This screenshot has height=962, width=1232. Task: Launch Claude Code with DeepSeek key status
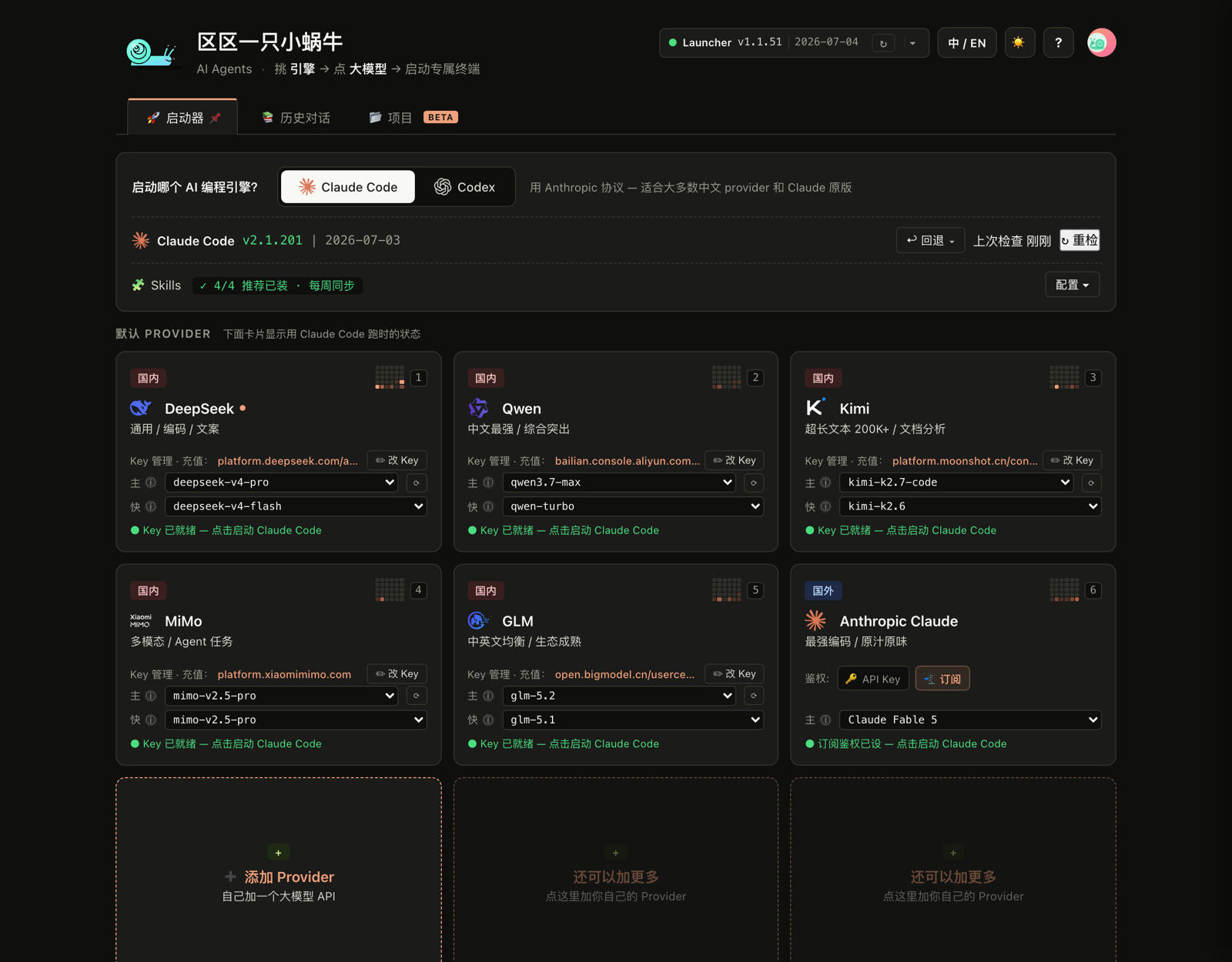click(226, 530)
